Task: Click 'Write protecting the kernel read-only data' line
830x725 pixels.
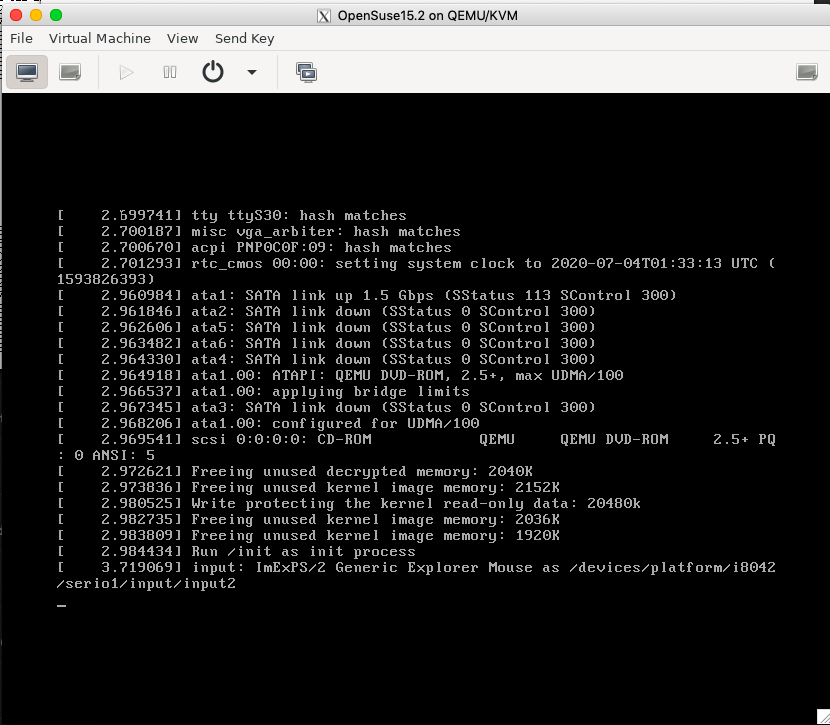Action: pos(349,503)
